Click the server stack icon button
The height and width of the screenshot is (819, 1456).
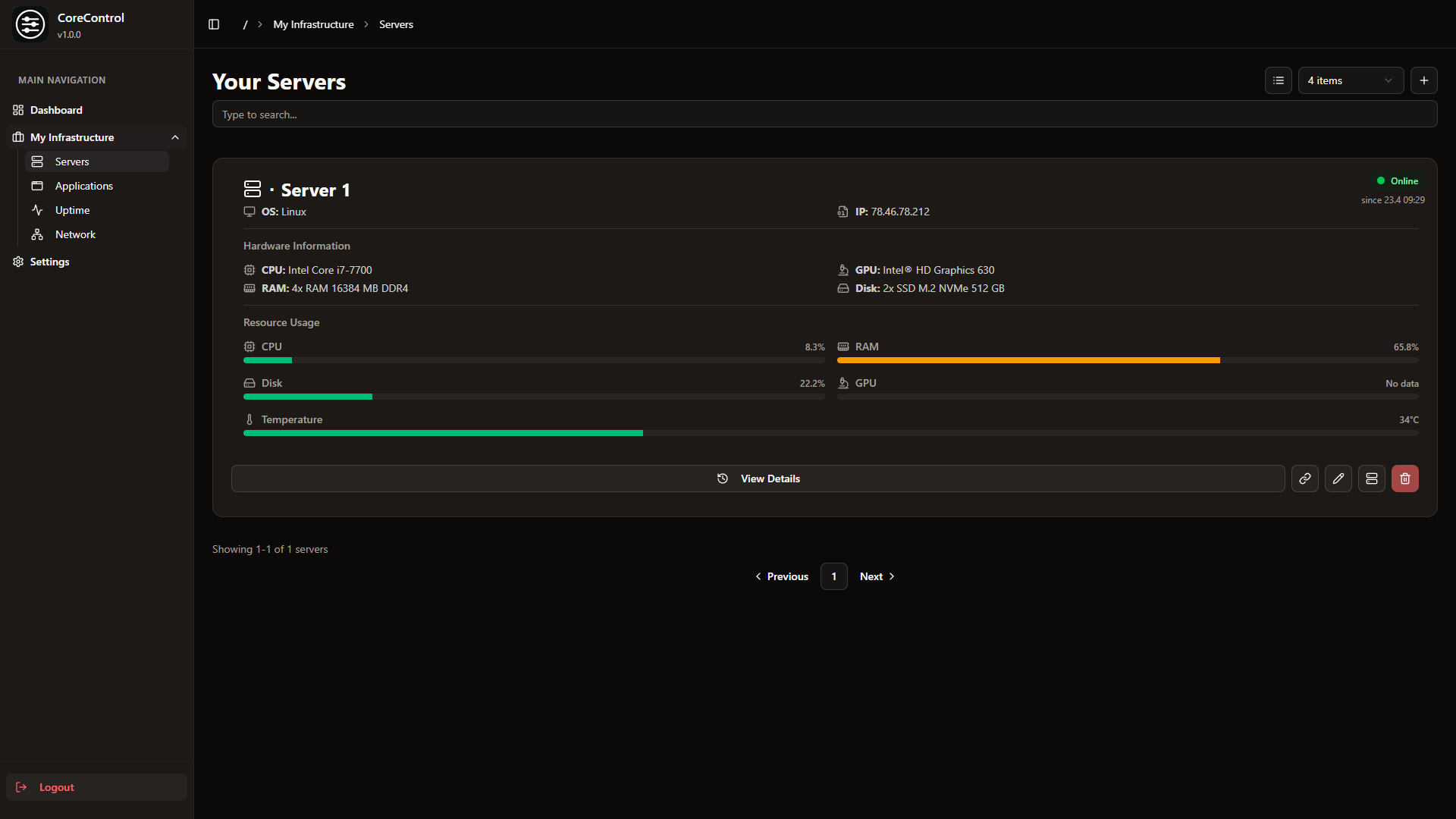[1371, 479]
